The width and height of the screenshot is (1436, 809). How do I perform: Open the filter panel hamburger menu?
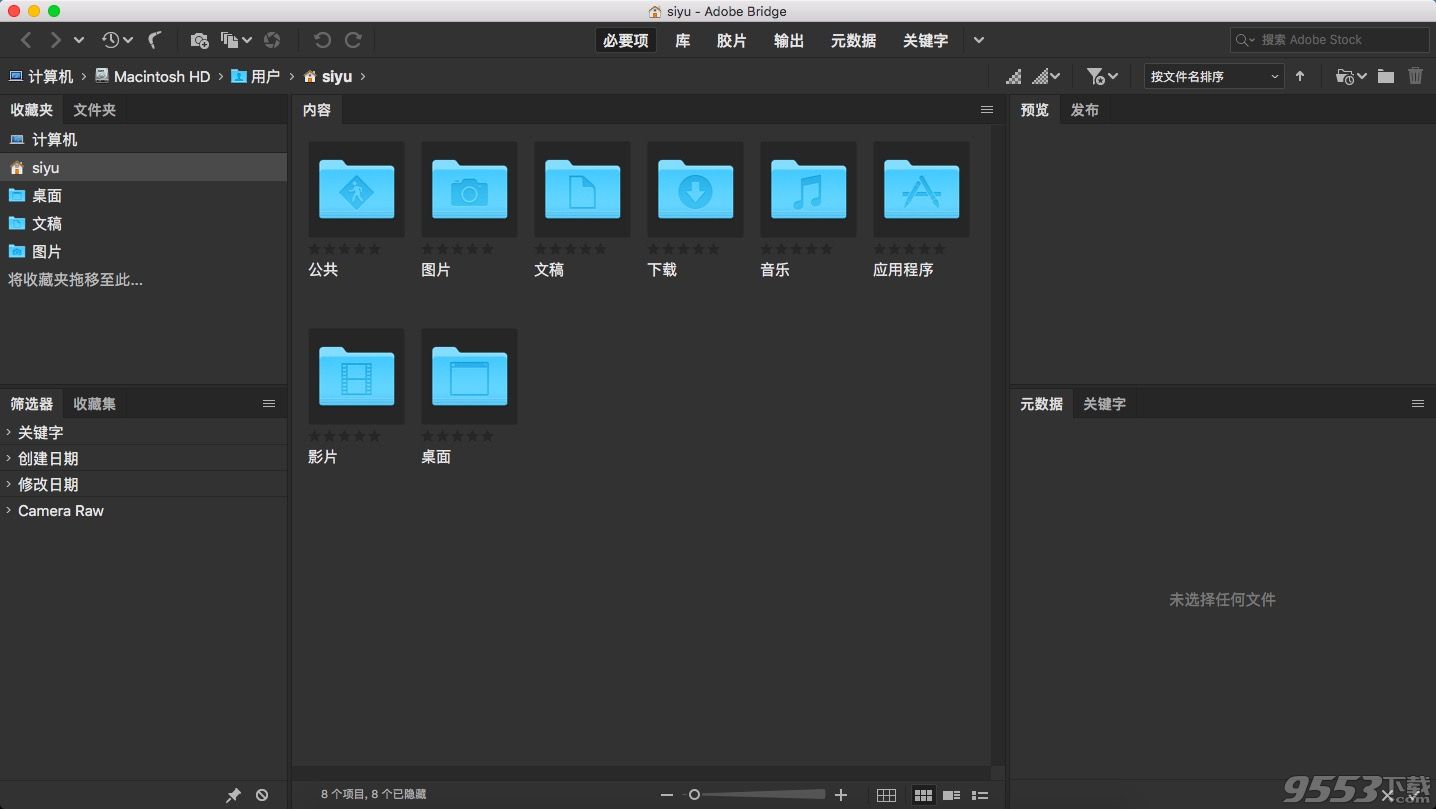point(269,404)
